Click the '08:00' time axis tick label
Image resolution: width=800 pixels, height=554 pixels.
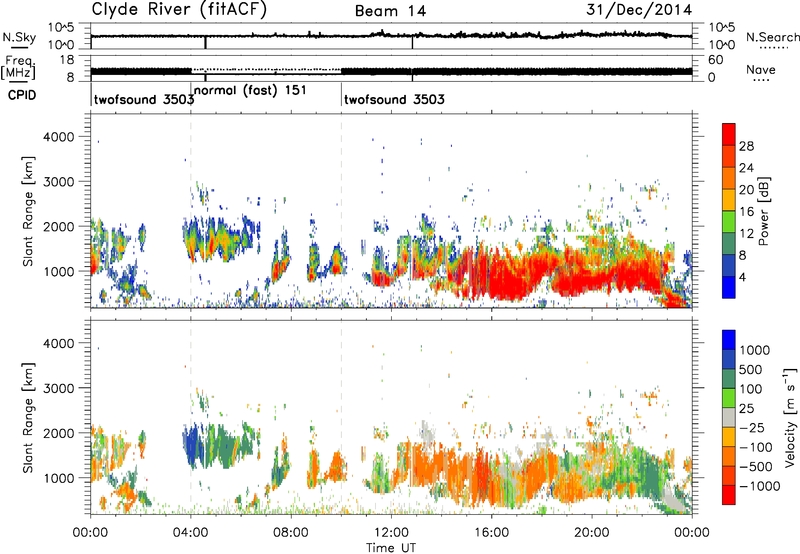click(291, 533)
